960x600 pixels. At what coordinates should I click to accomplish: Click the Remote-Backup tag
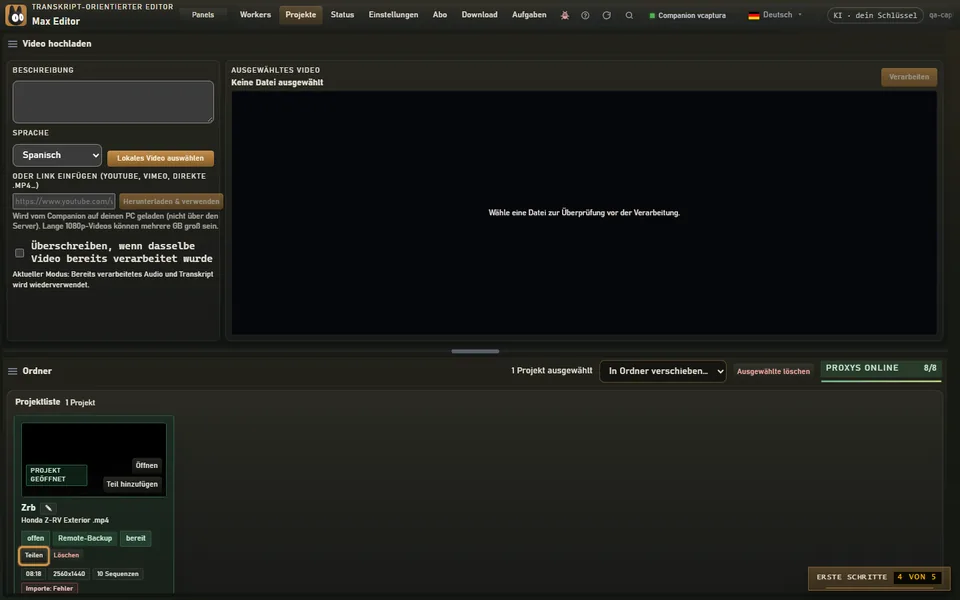[85, 538]
